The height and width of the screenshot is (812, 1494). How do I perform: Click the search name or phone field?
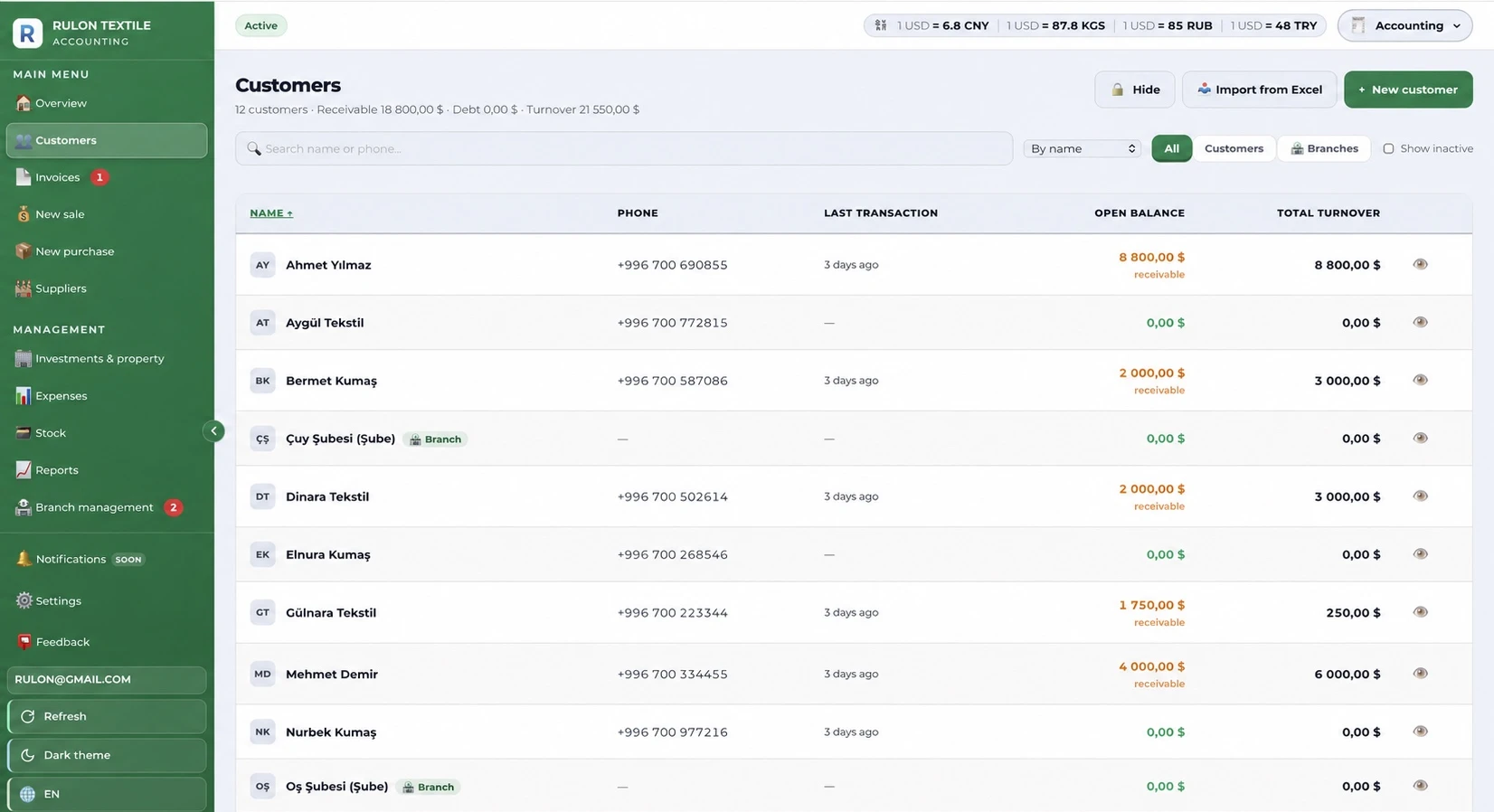coord(623,148)
